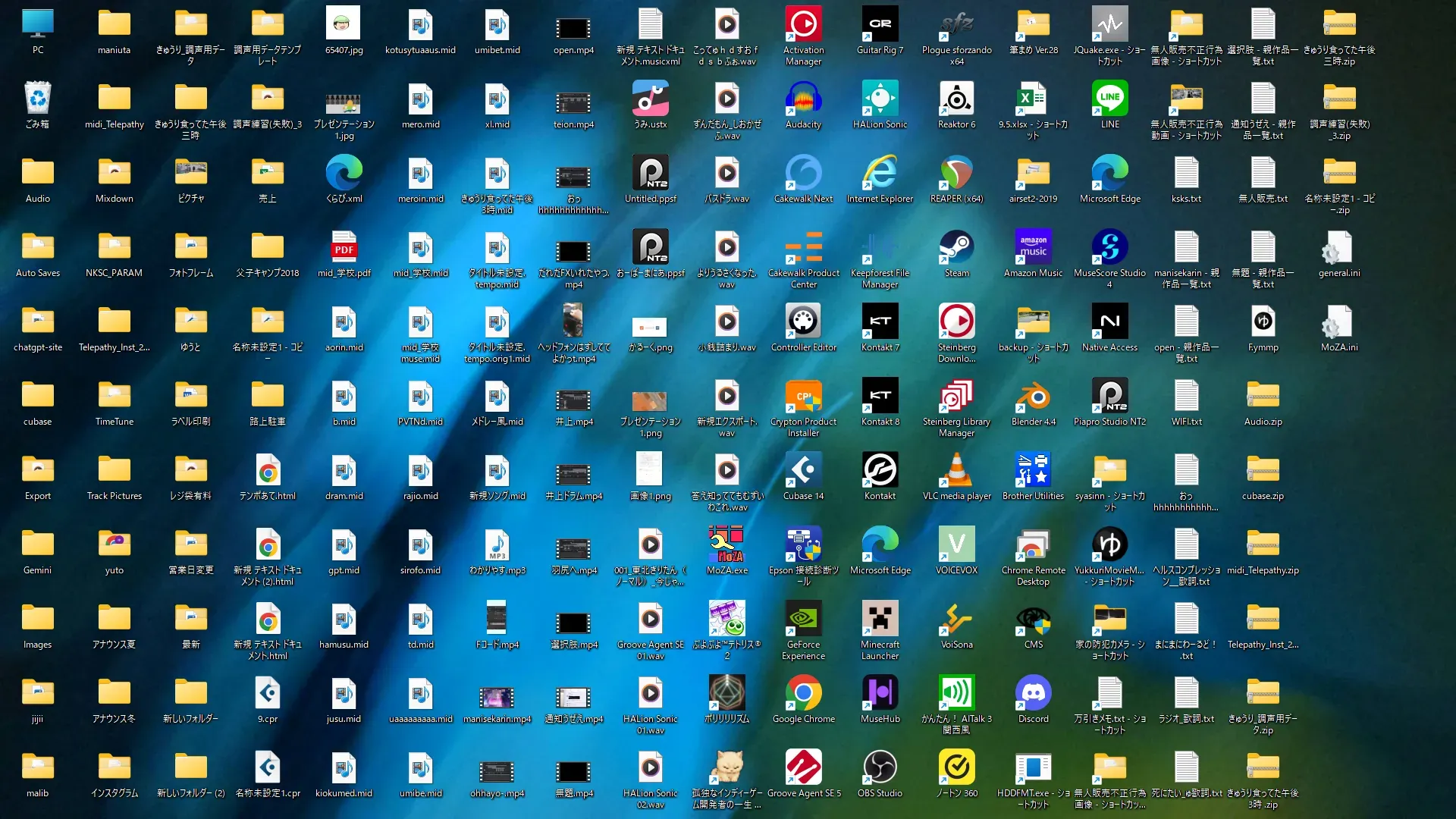Viewport: 1456px width, 819px height.
Task: Click the Recycle Bin icon
Action: pos(37,99)
